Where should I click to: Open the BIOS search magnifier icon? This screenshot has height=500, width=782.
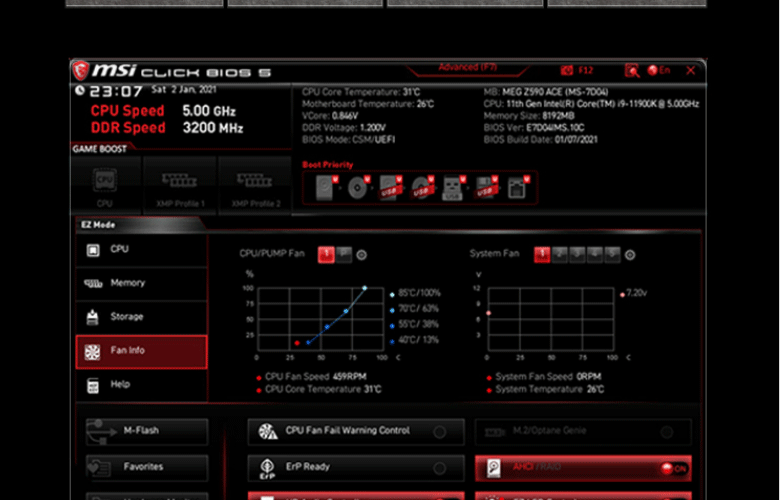pyautogui.click(x=632, y=70)
